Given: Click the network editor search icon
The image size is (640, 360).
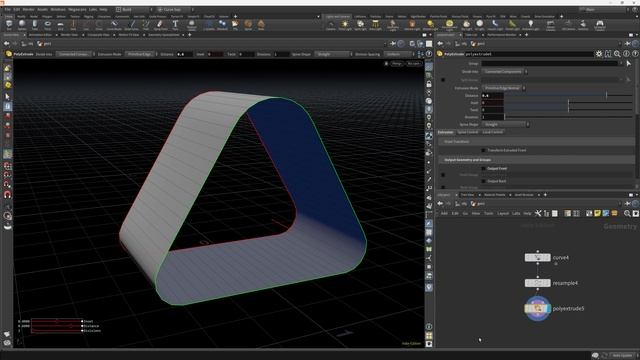Looking at the screenshot, I should point(627,213).
